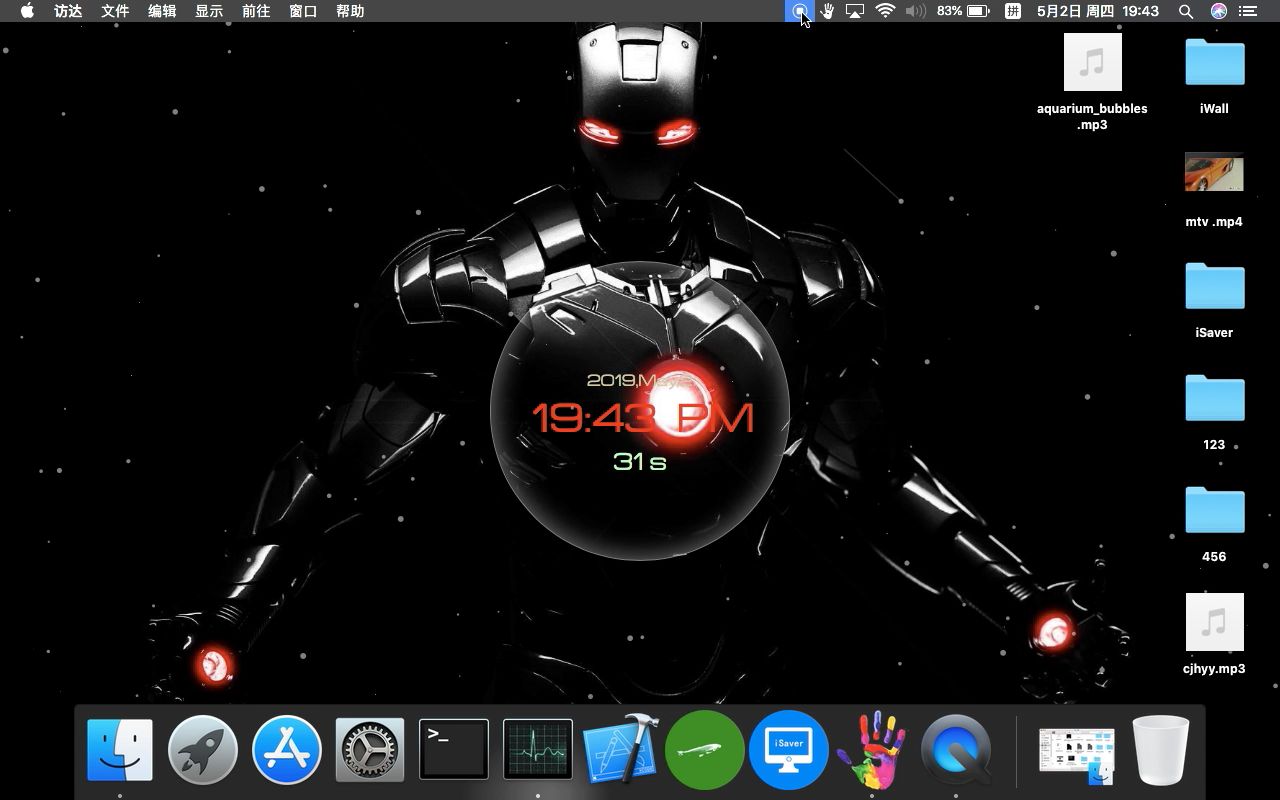The image size is (1280, 800).
Task: Open the 83% battery status menu
Action: (963, 11)
